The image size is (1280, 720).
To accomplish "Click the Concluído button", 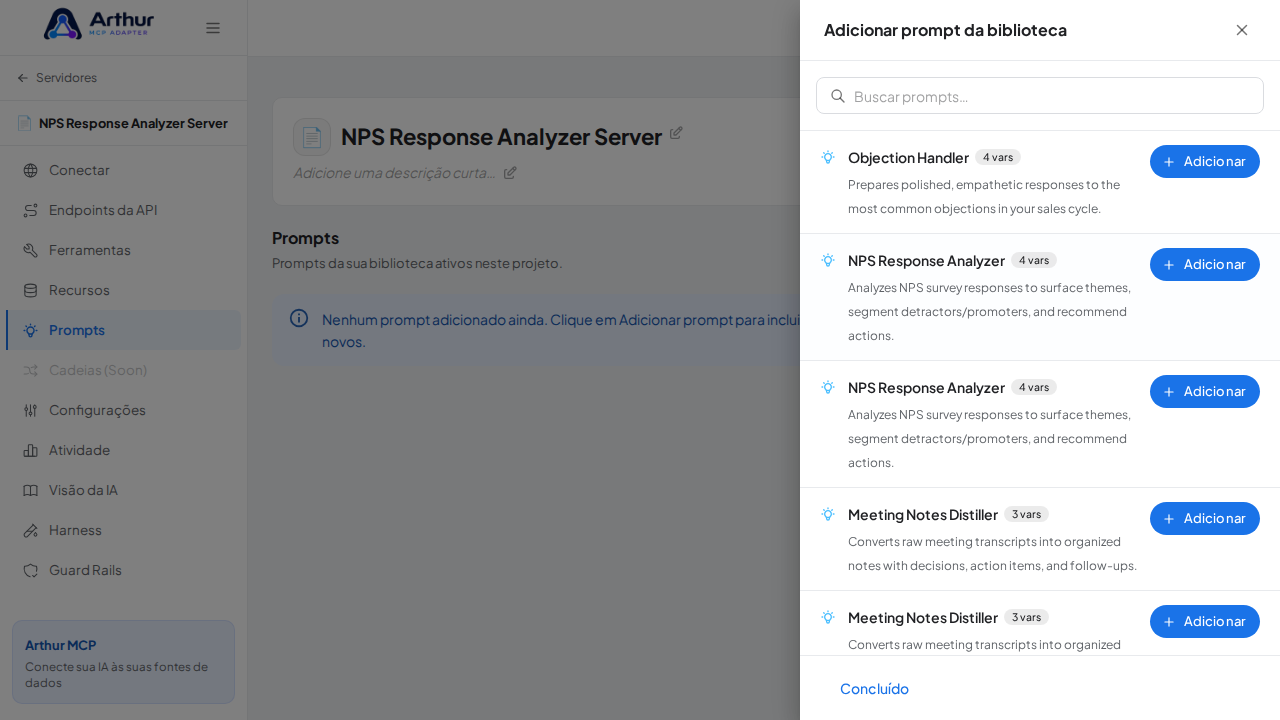I will pyautogui.click(x=874, y=688).
